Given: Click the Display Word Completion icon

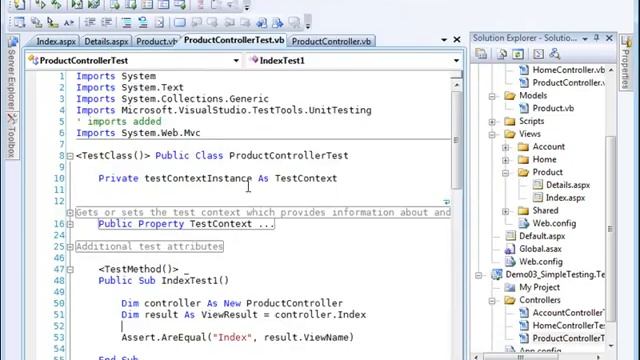Looking at the screenshot, I should coord(69,22).
